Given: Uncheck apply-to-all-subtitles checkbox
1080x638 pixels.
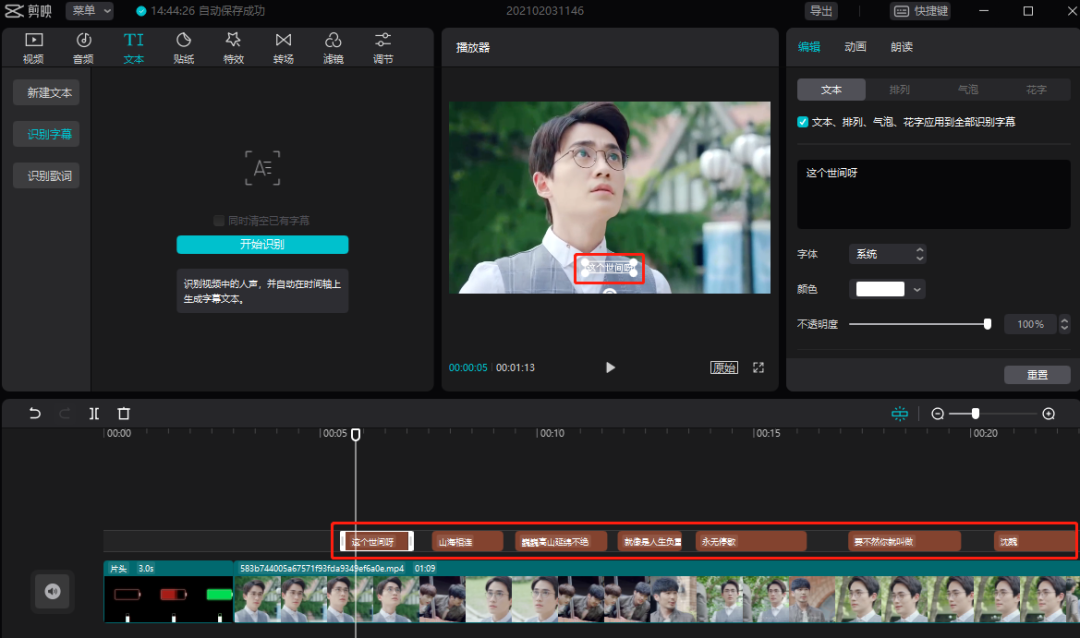Looking at the screenshot, I should 802,122.
